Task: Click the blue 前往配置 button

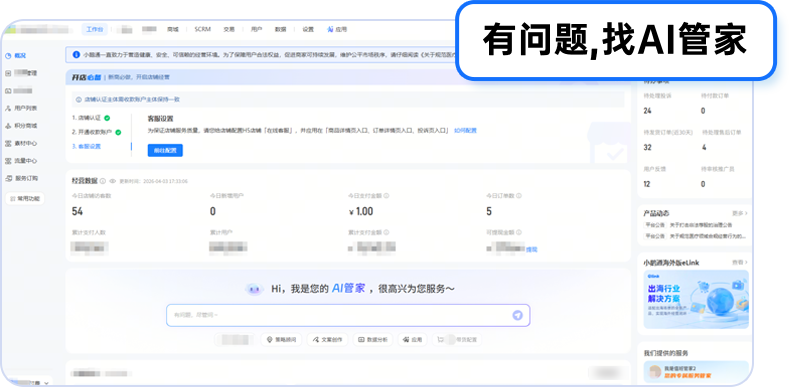Action: coord(165,150)
